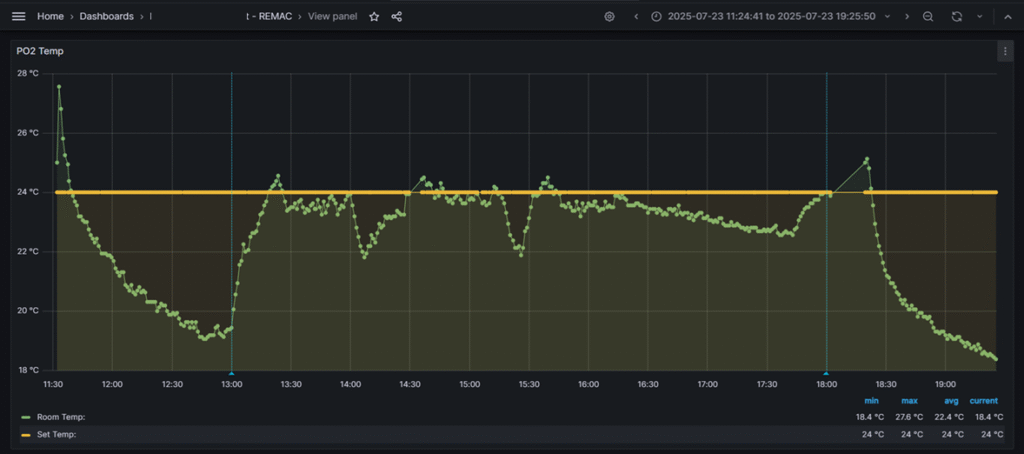
Task: Refresh the dashboard
Action: coord(957,16)
